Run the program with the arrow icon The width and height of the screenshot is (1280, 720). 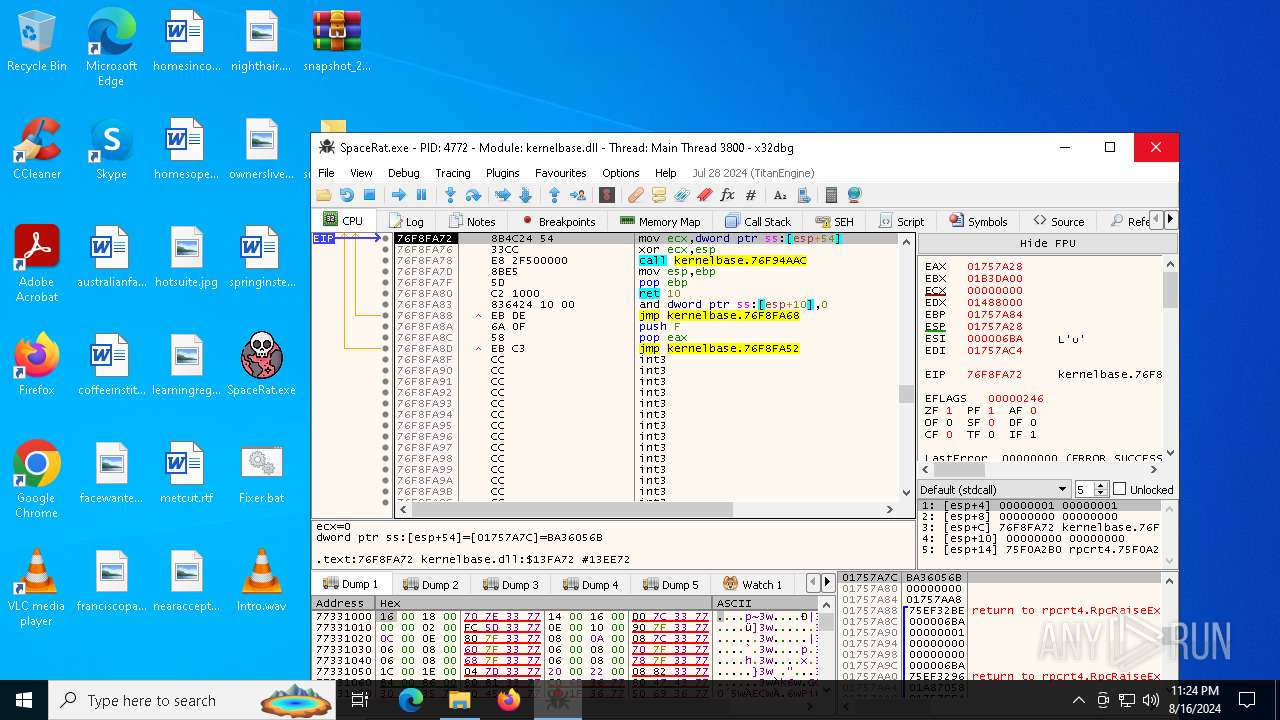click(x=398, y=195)
